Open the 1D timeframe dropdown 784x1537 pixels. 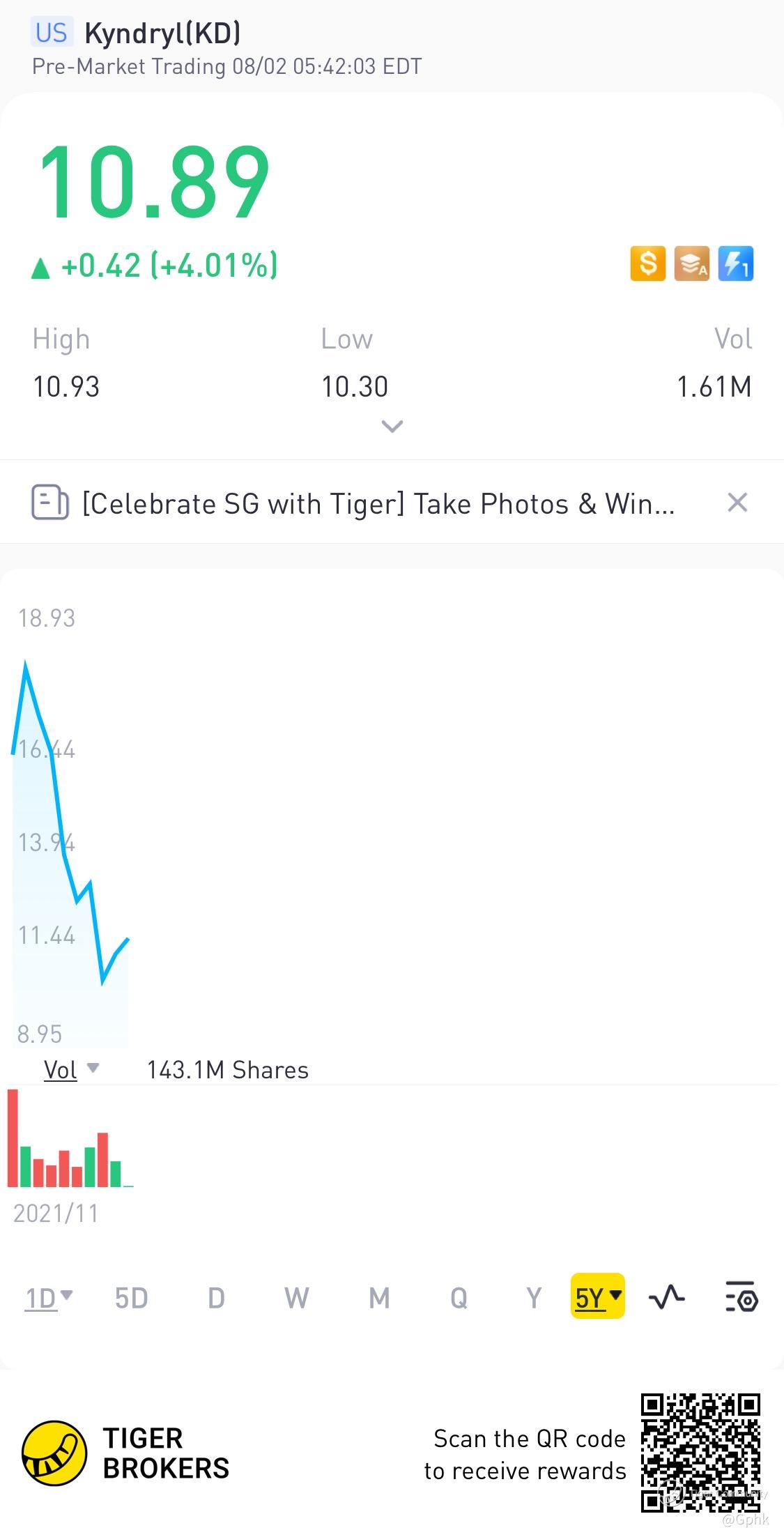(48, 1298)
